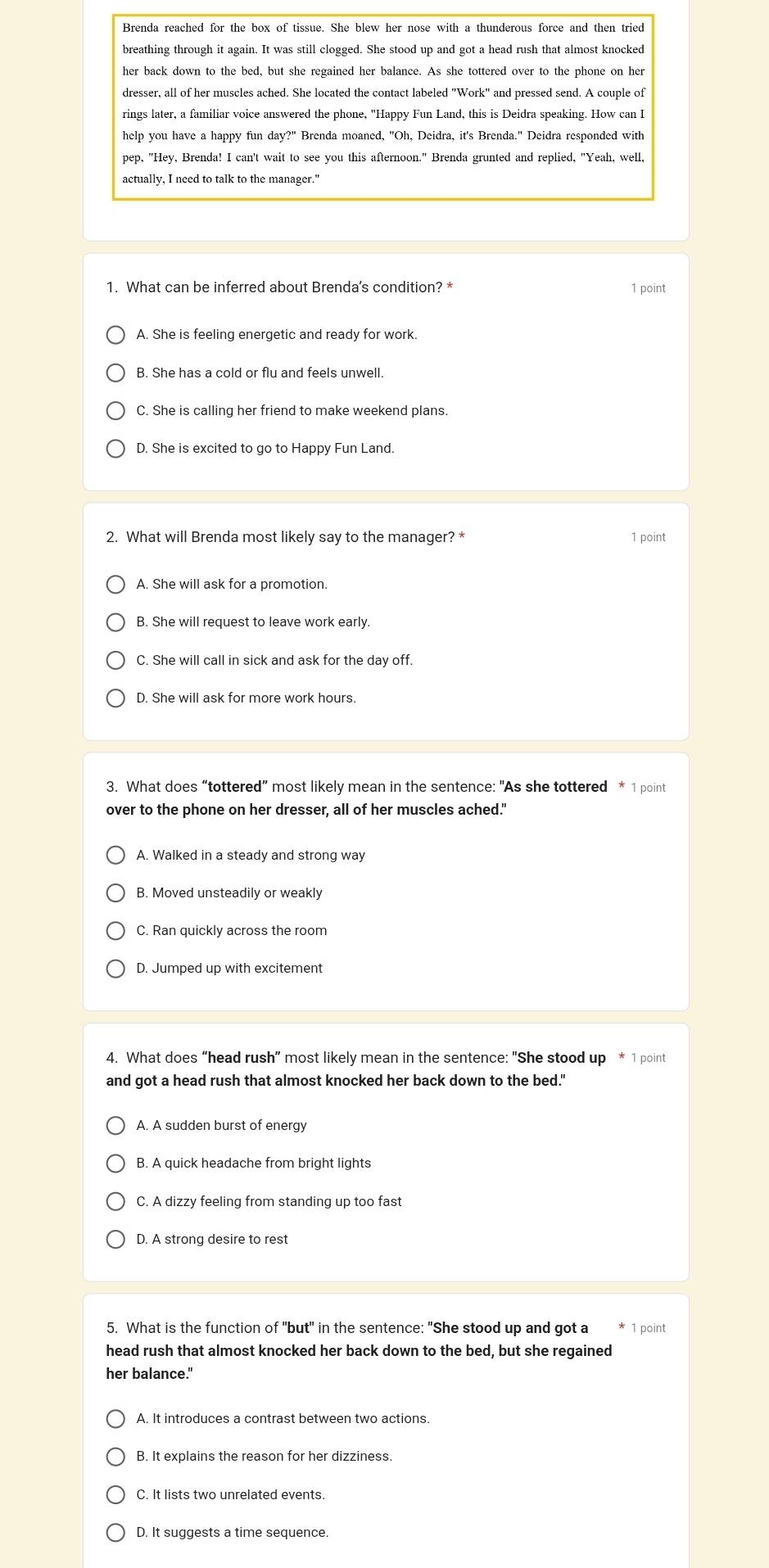Screen dimensions: 769x1568
Task: Pick 'Ran quickly across the room' option
Action: pos(116,931)
